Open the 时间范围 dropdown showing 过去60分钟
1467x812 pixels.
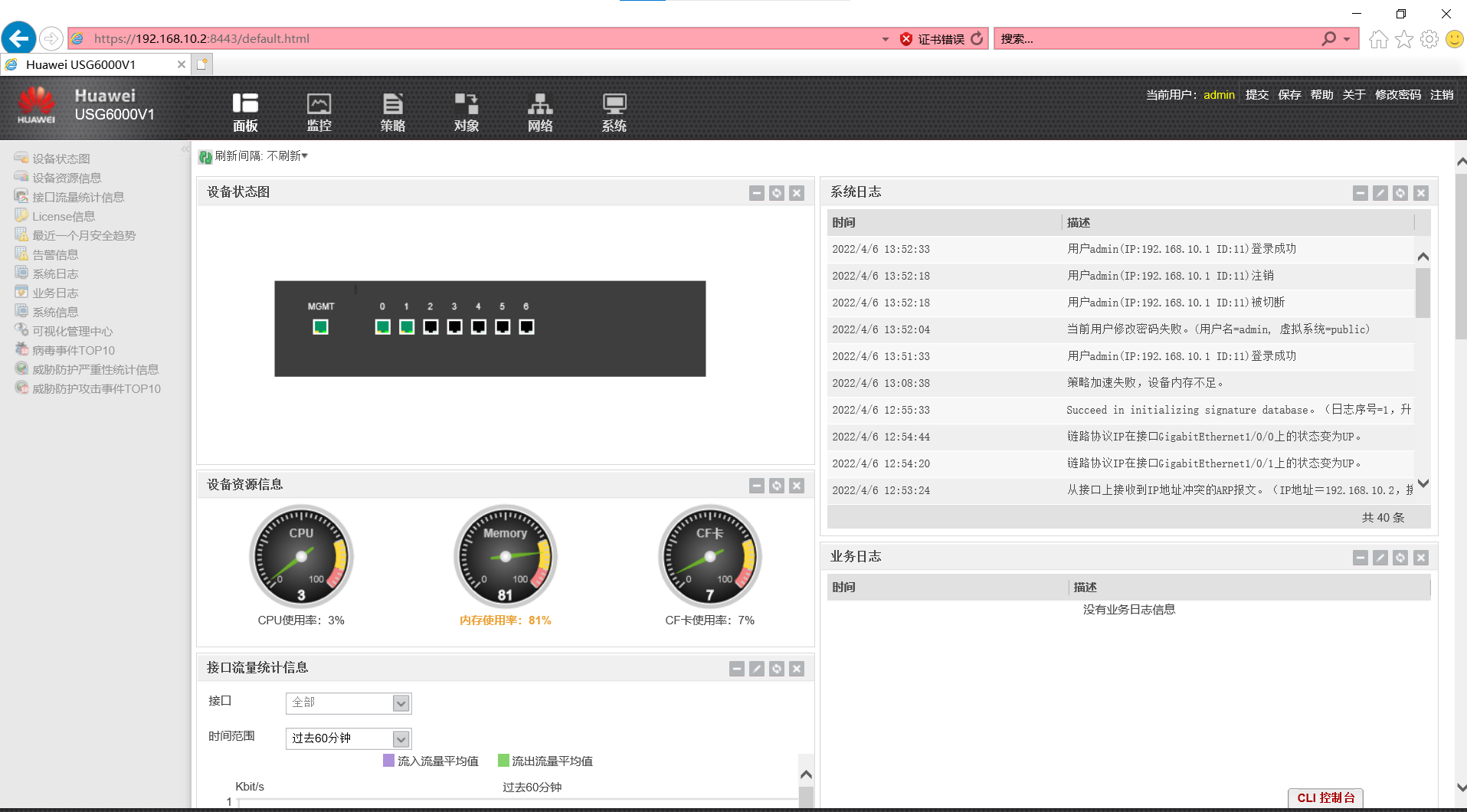point(400,738)
